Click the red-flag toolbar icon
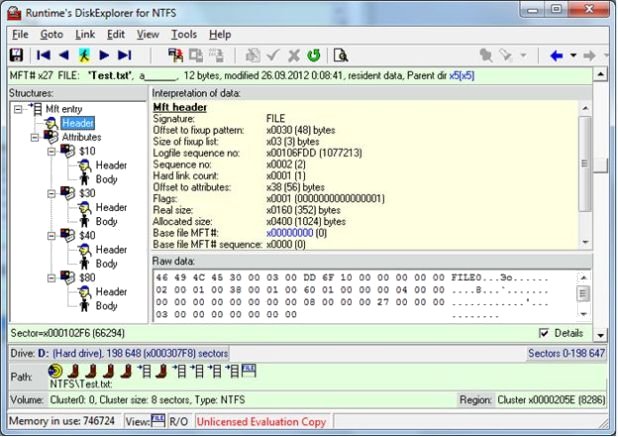 (x=176, y=56)
